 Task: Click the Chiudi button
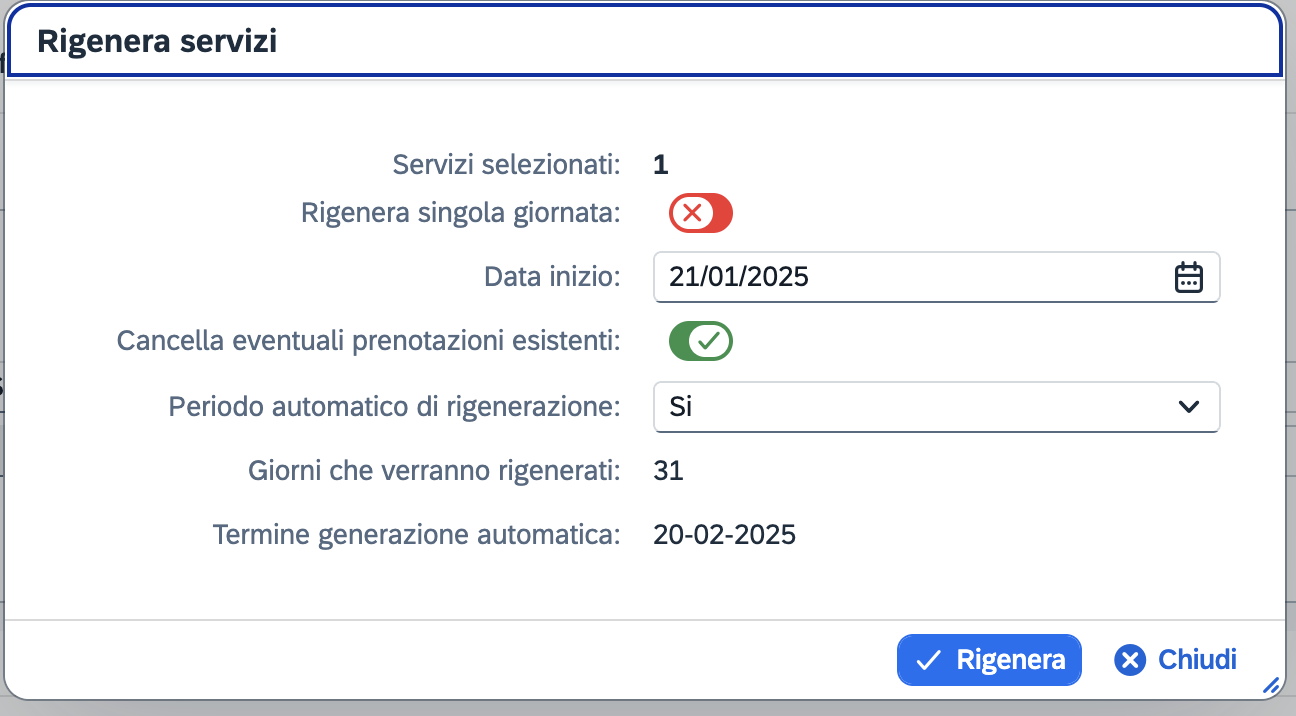point(1176,660)
